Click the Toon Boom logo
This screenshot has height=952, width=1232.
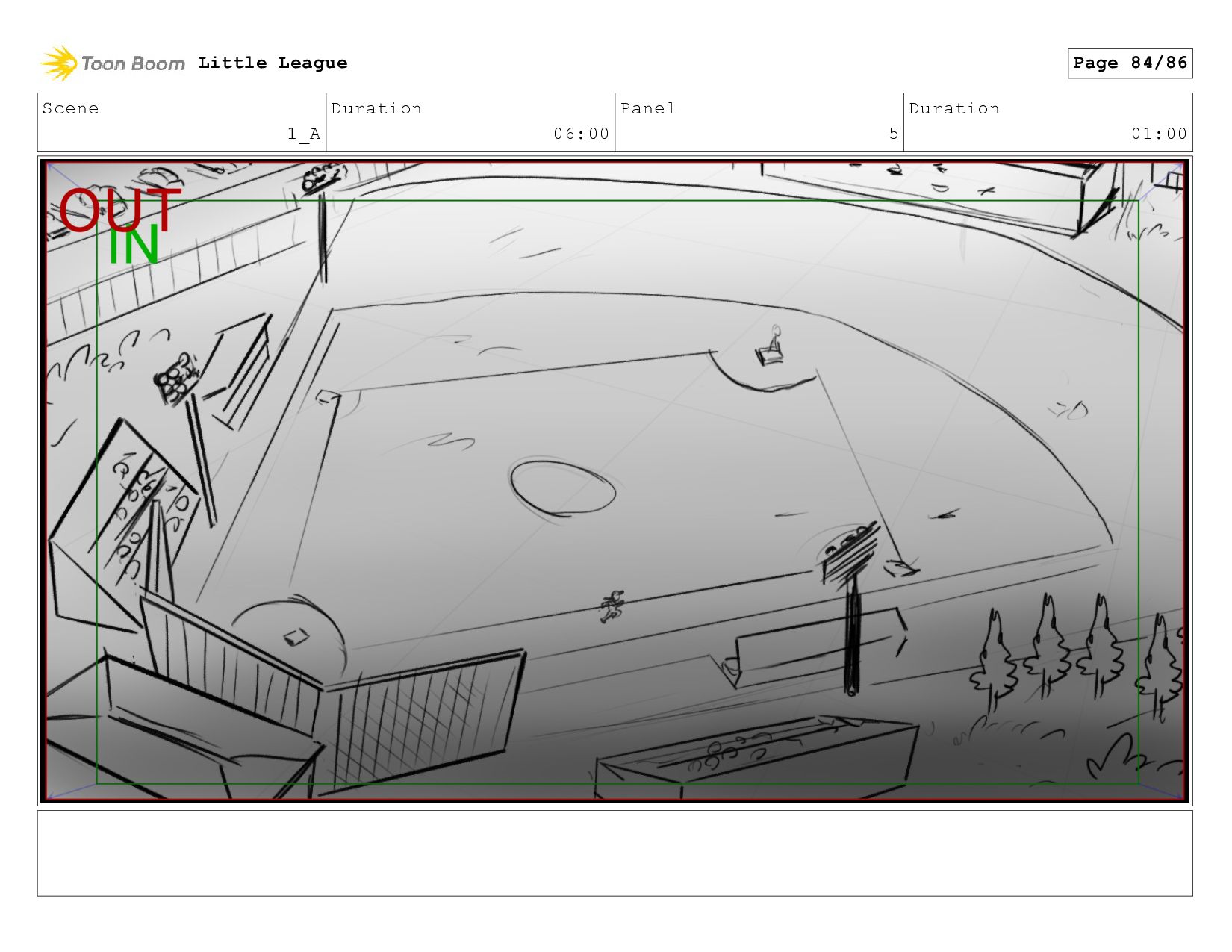(112, 63)
